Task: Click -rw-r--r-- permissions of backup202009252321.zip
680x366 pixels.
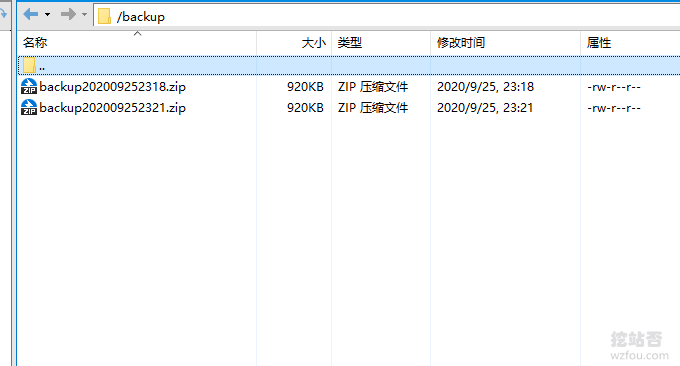Action: [x=614, y=108]
